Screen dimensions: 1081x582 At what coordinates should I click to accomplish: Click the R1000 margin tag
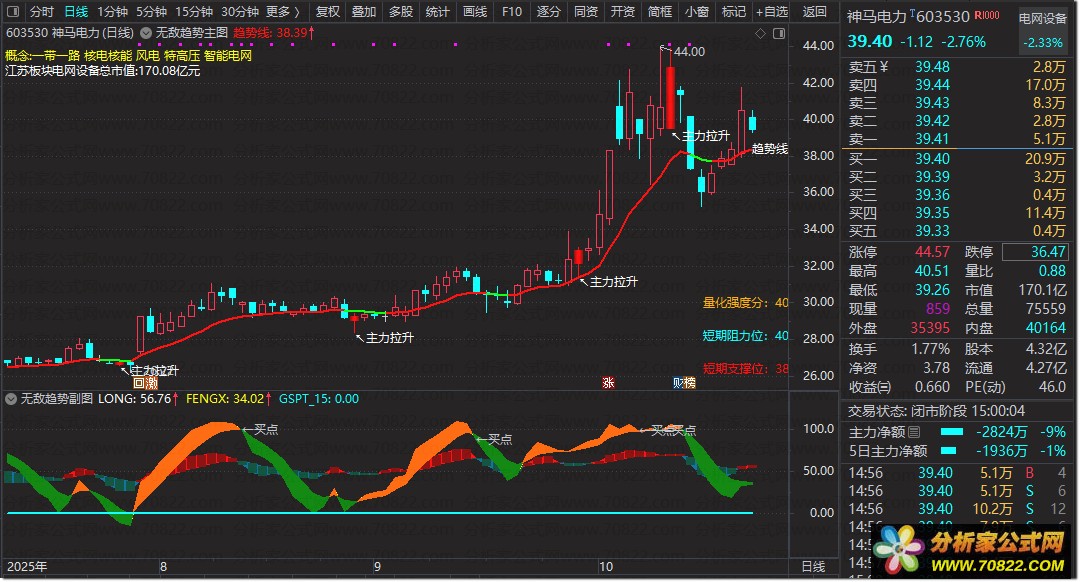987,15
